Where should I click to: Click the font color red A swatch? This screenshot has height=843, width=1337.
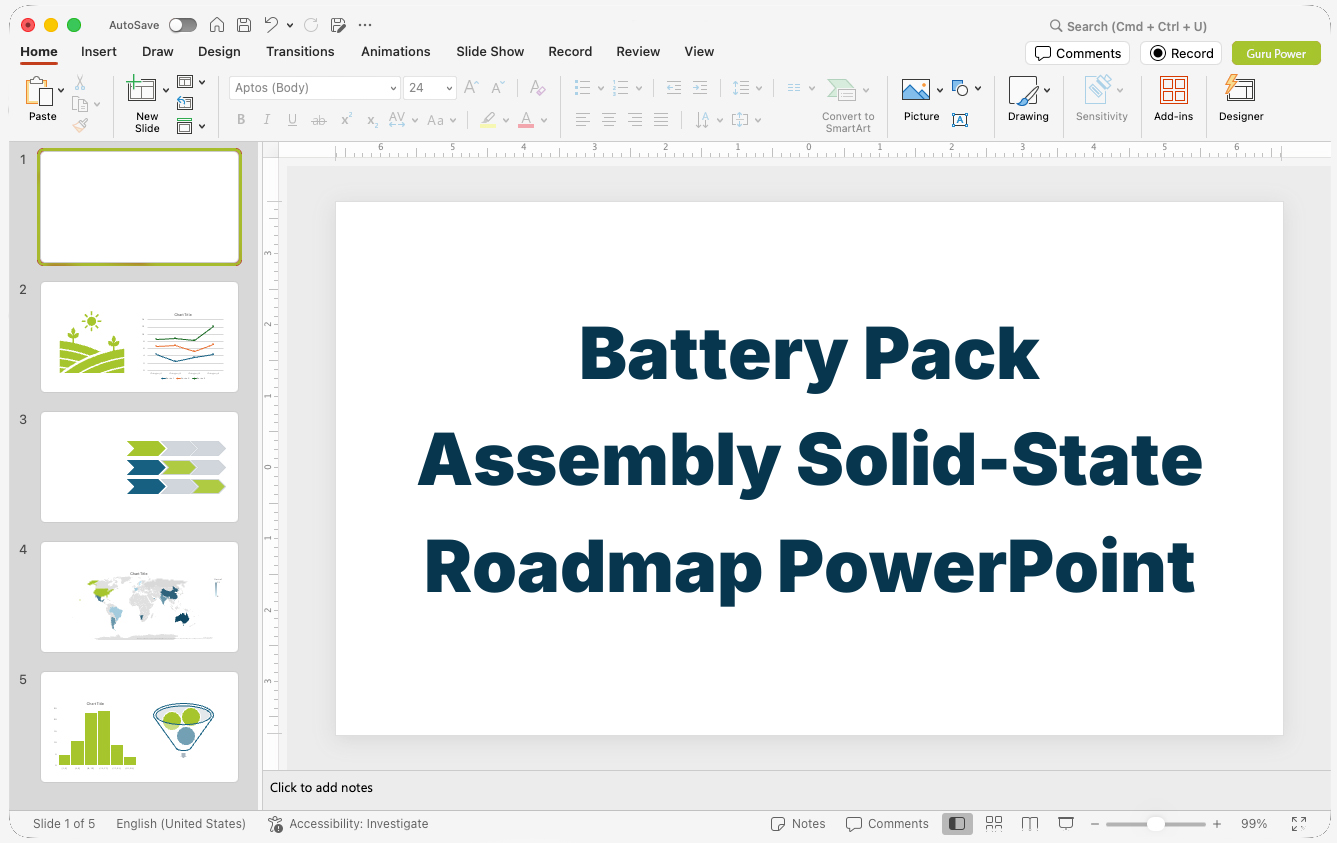coord(526,120)
